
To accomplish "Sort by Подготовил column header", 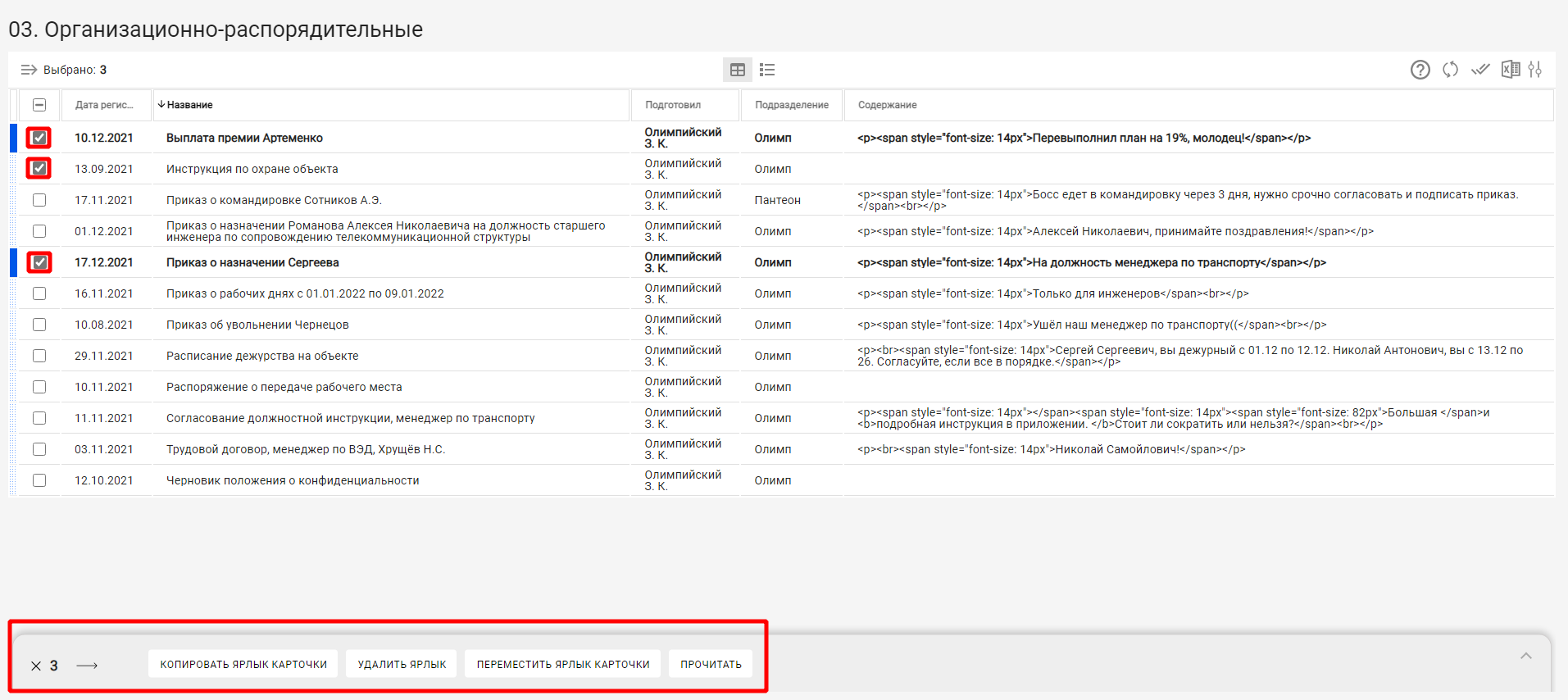I will point(685,105).
